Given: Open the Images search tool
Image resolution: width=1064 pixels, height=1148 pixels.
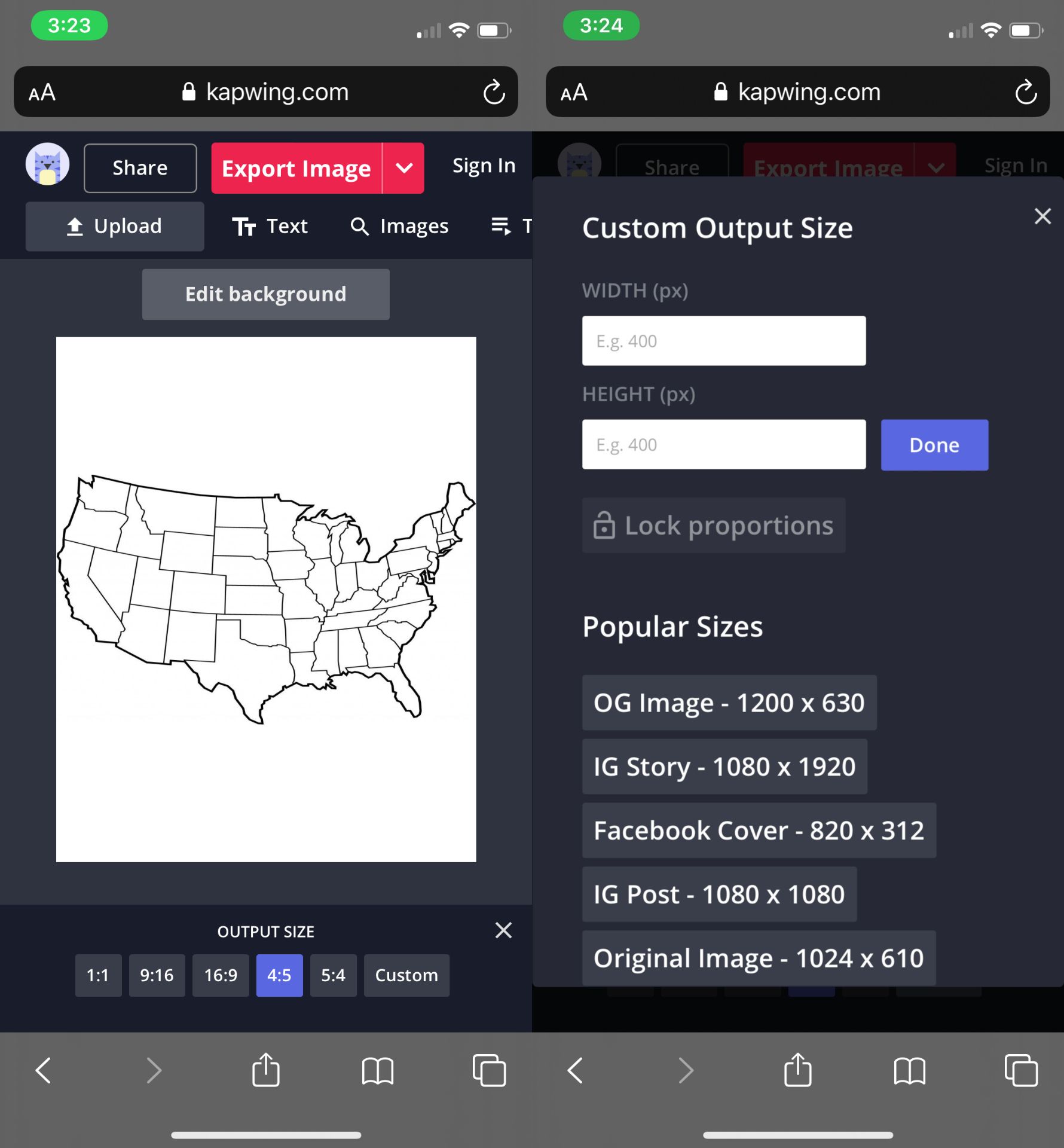Looking at the screenshot, I should click(398, 226).
